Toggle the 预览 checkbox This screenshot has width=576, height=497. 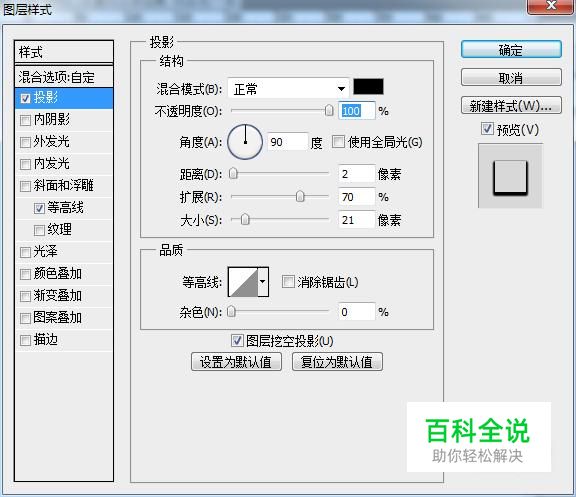pyautogui.click(x=487, y=129)
